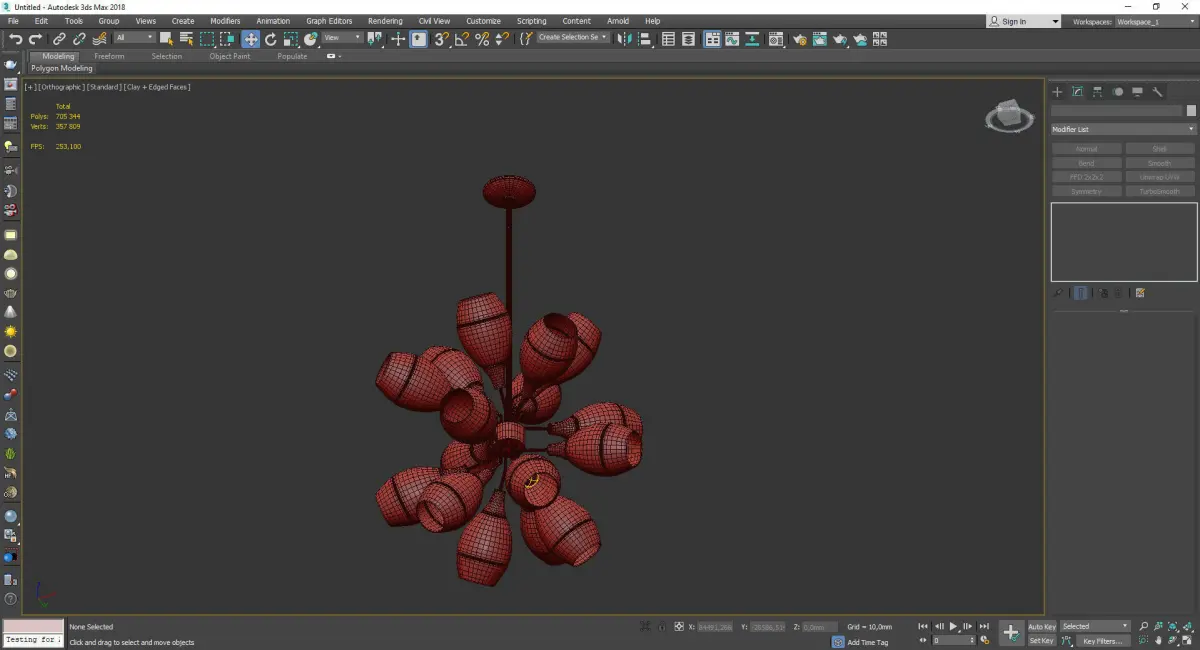Choose the Select and Rotate tool
Screen dimensions: 1200x650
pos(270,39)
